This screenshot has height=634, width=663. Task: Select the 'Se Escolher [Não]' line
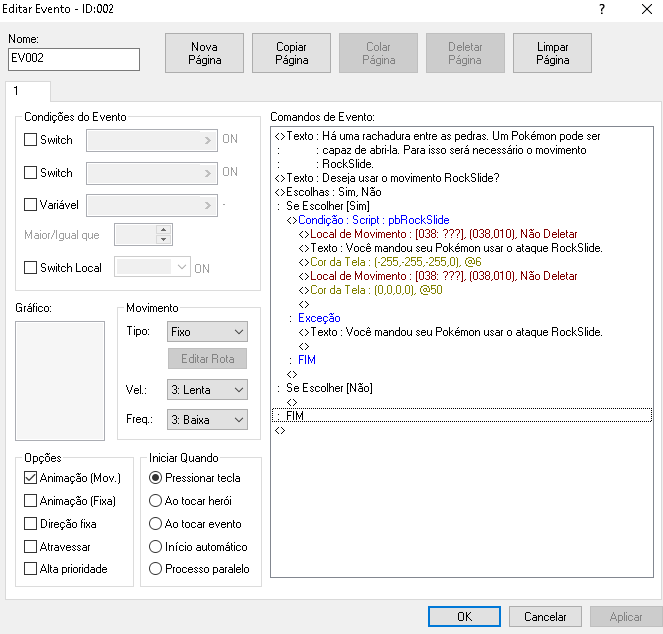[325, 388]
